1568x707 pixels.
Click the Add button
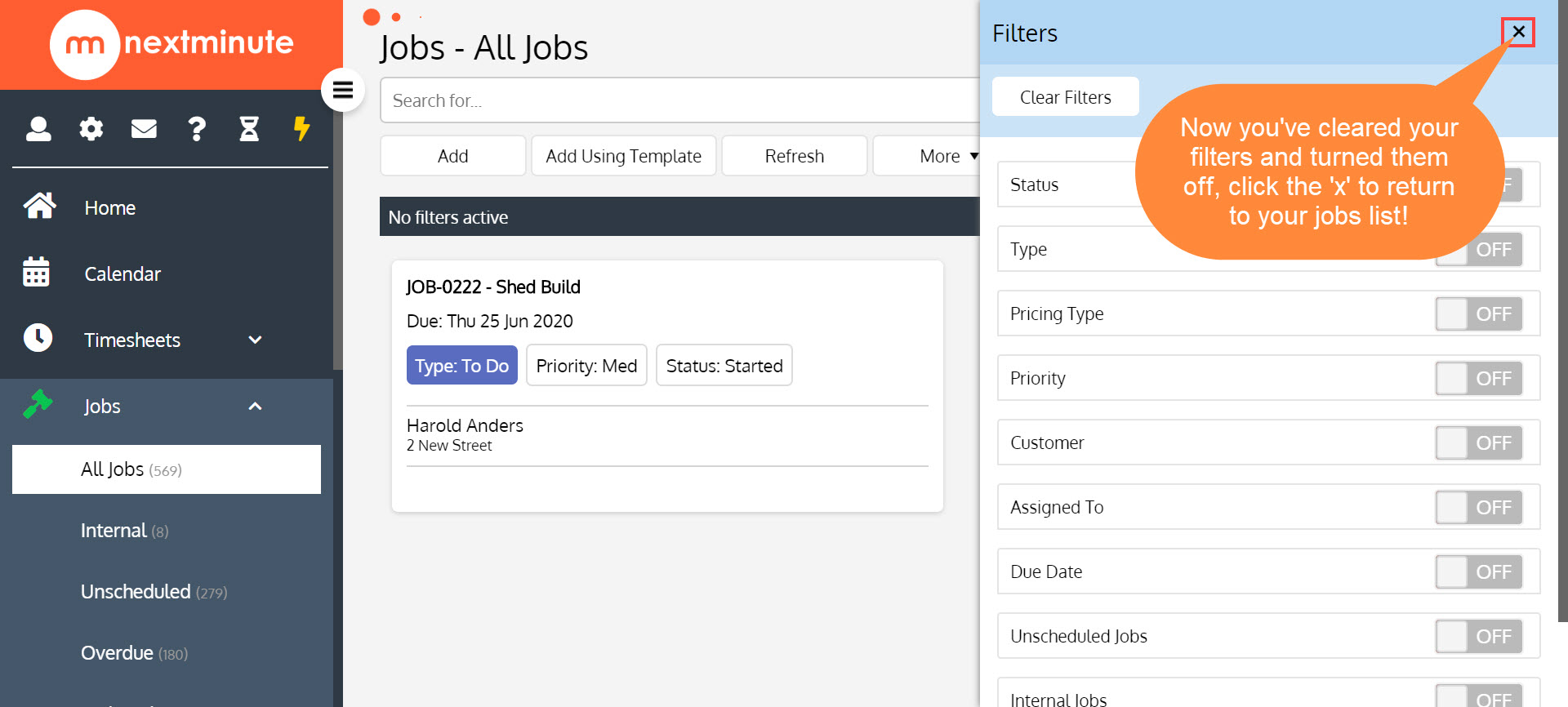[453, 156]
